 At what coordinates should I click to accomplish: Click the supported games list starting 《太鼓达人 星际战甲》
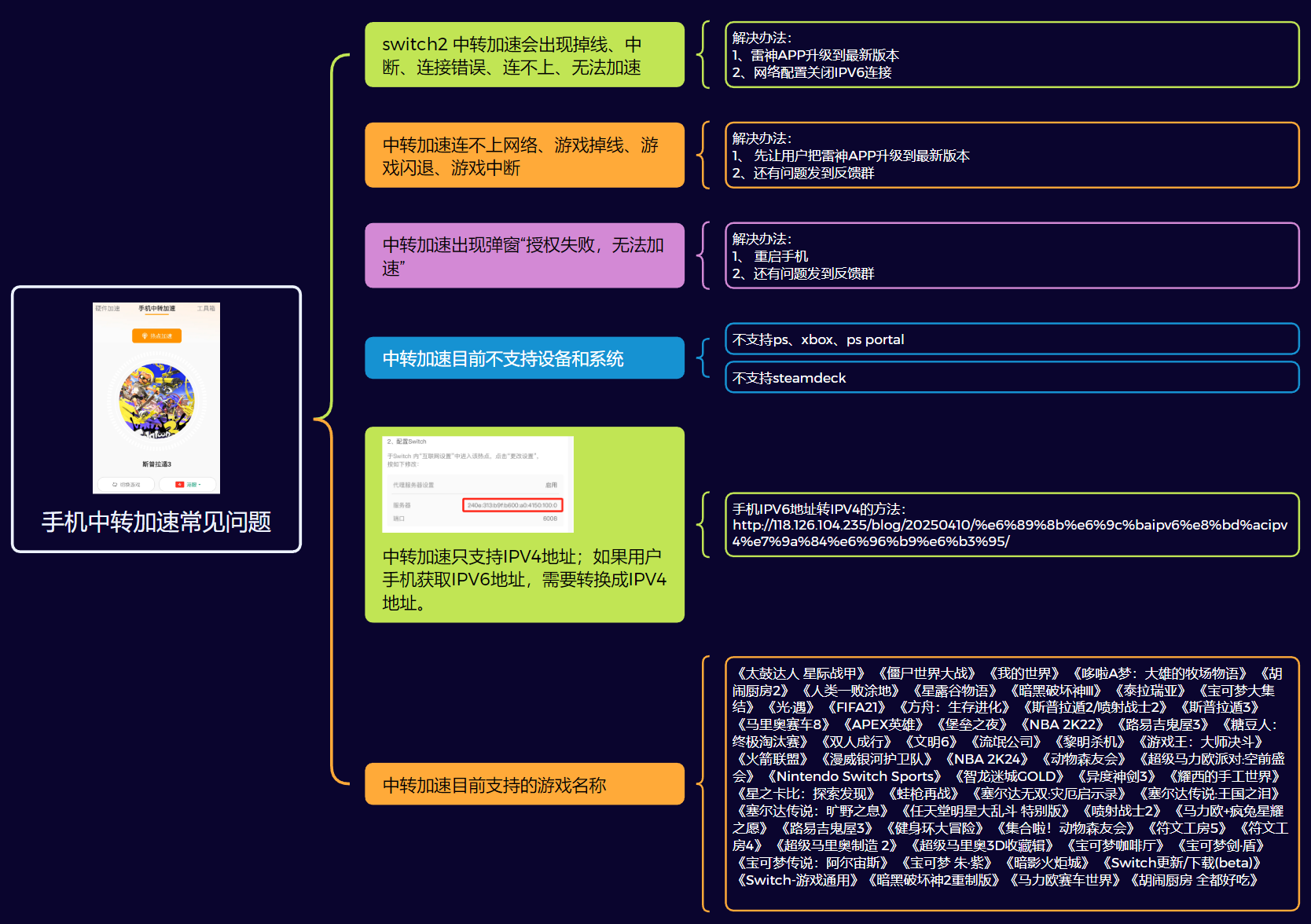click(1012, 784)
